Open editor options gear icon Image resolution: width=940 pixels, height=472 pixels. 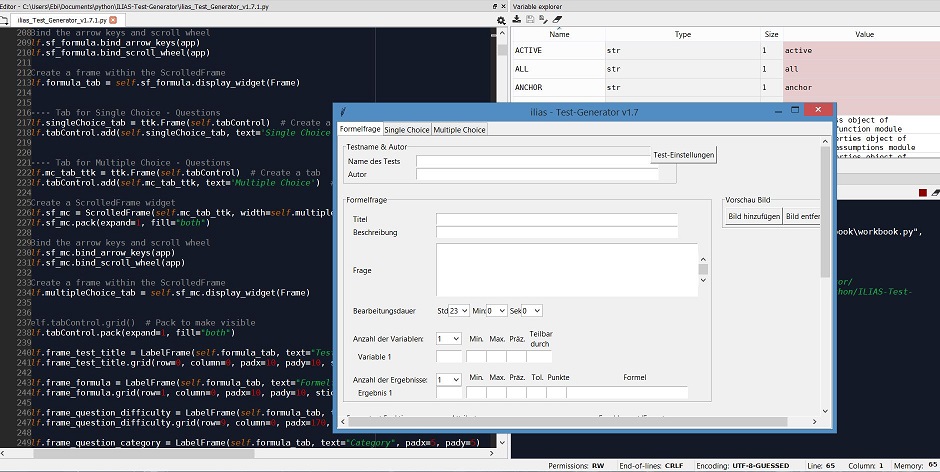[x=501, y=20]
